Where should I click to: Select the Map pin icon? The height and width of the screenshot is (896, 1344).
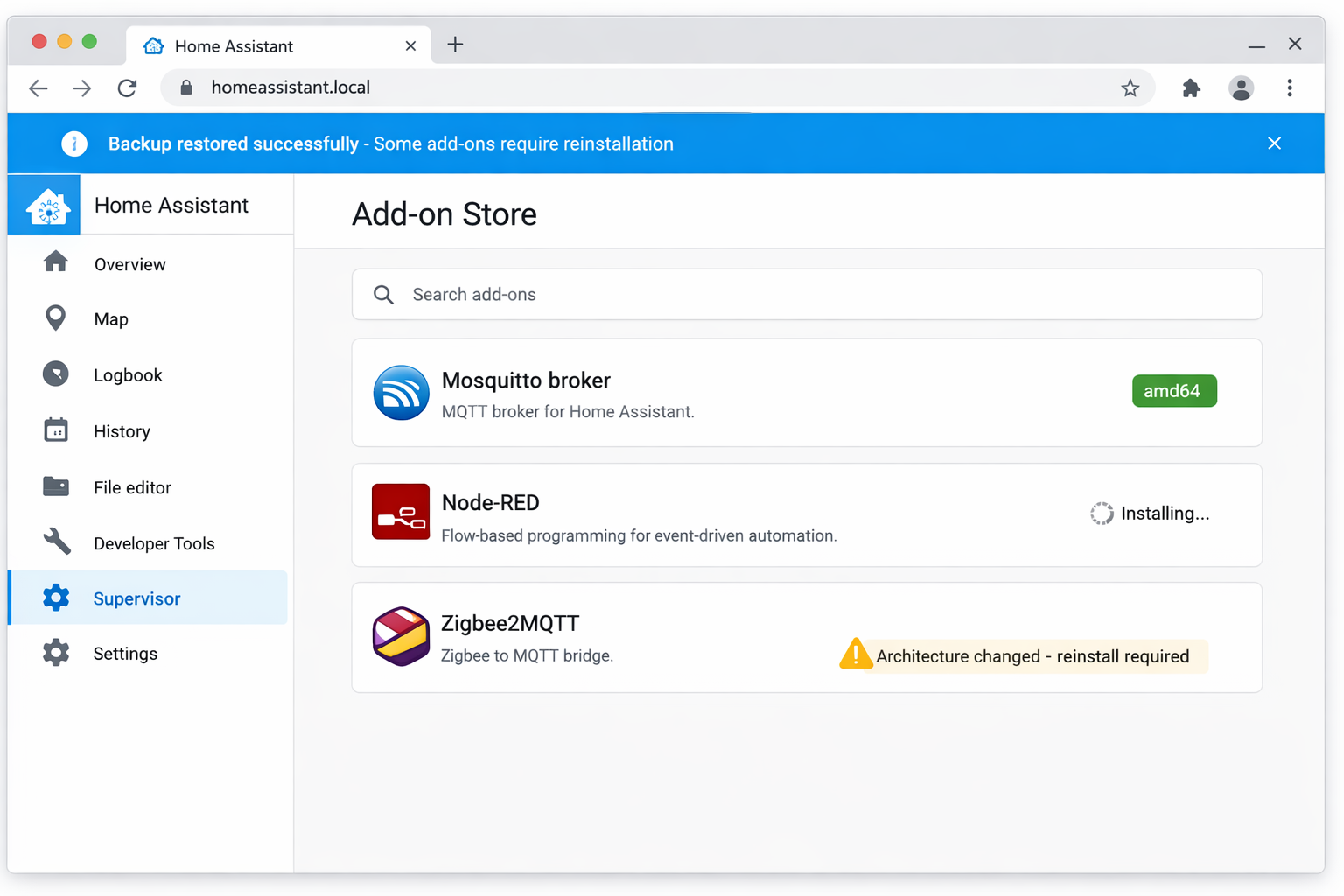click(56, 318)
